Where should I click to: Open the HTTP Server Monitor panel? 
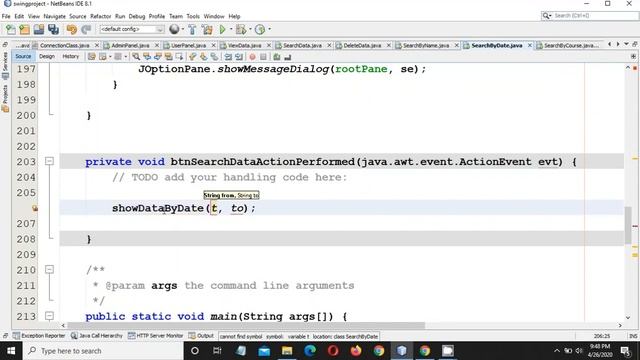point(156,336)
